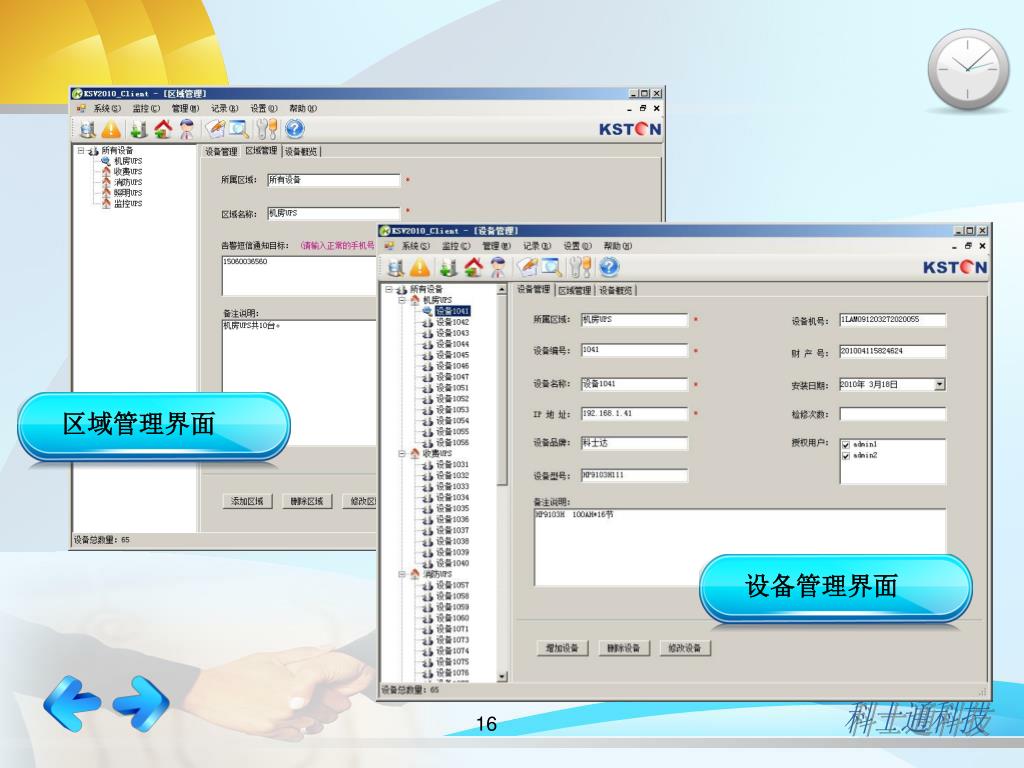Select 设备1035 in the device tree
1024x768 pixels.
(453, 508)
